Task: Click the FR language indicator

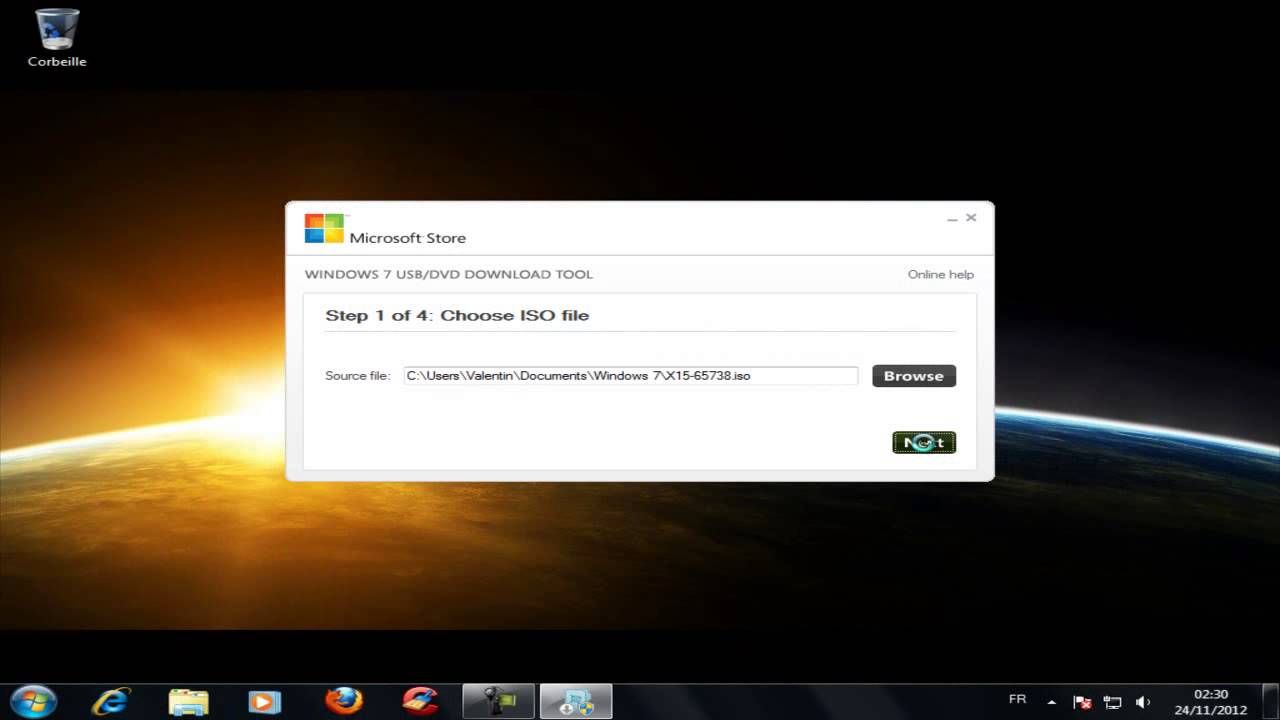Action: point(1017,700)
